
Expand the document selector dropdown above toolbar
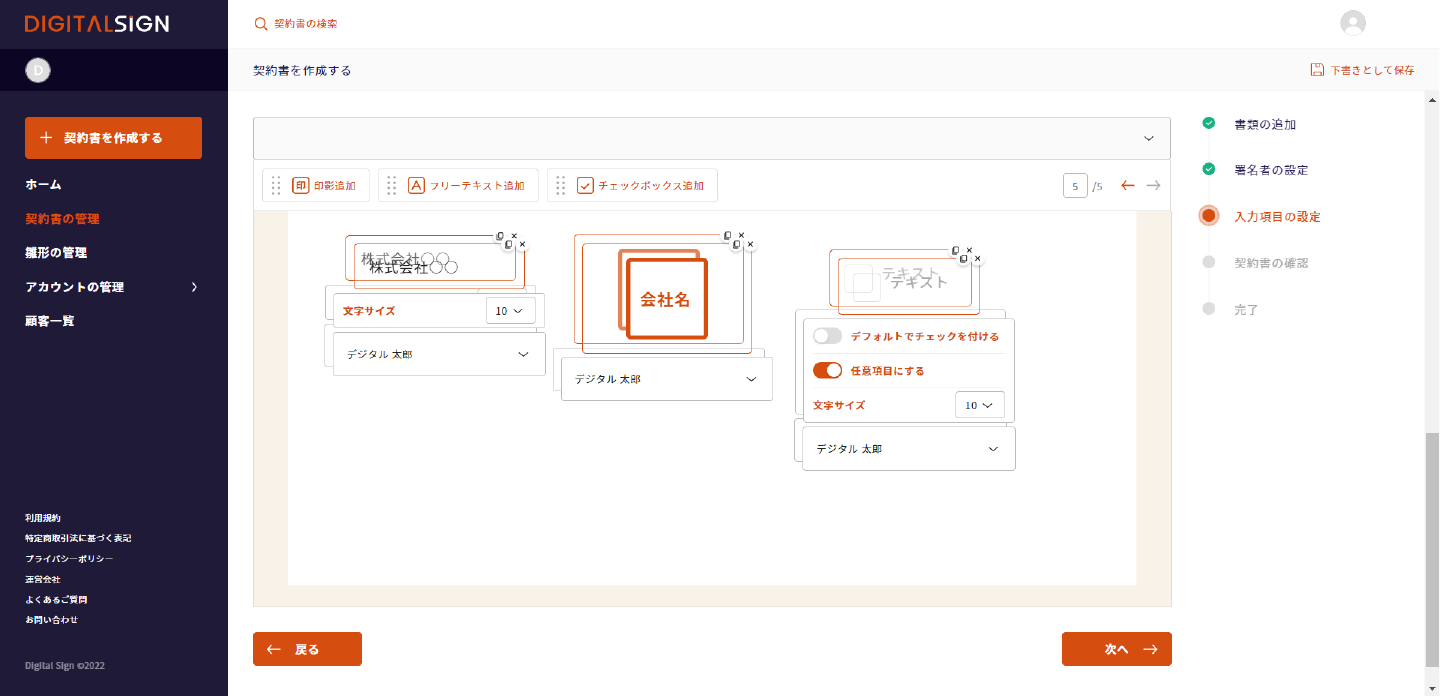[x=1149, y=138]
